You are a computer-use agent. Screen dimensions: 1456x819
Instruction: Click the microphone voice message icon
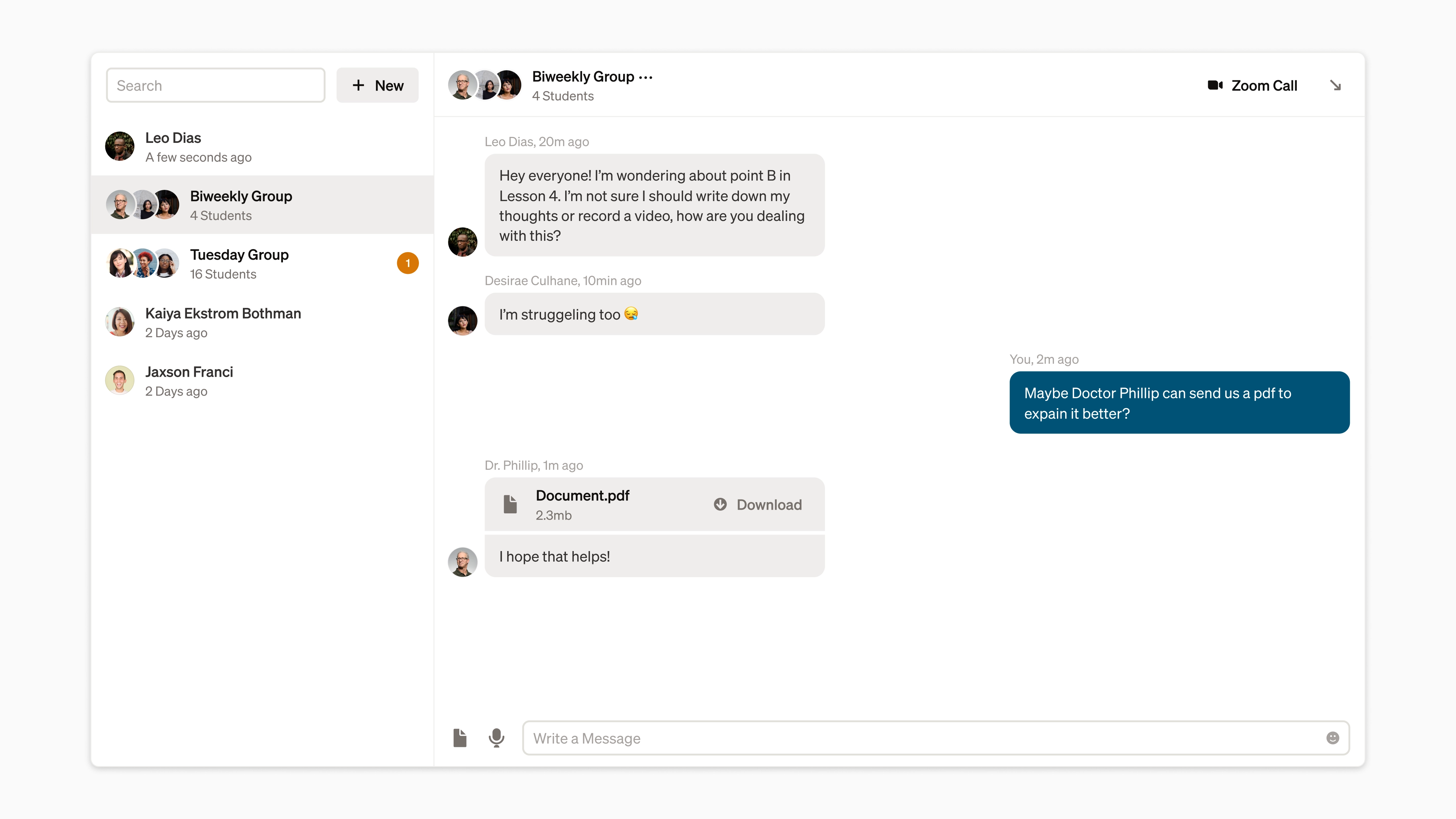(496, 738)
